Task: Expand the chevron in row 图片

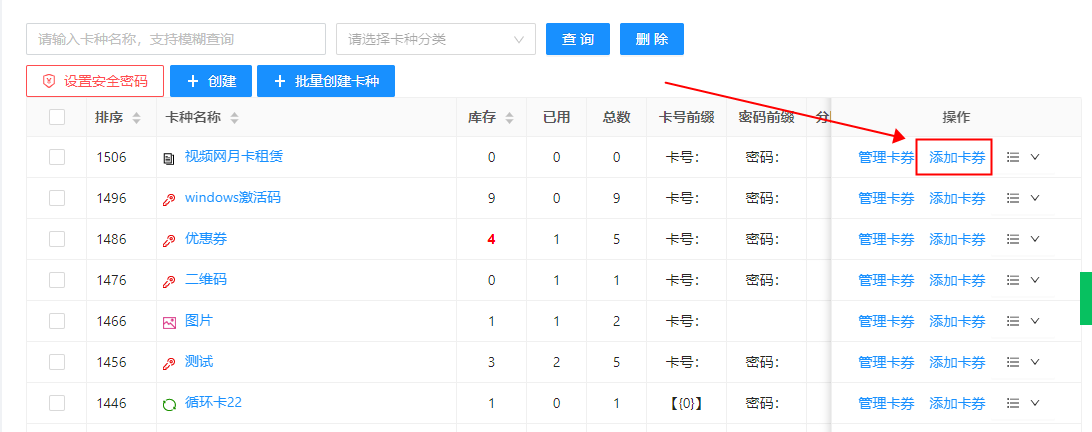Action: 1035,321
